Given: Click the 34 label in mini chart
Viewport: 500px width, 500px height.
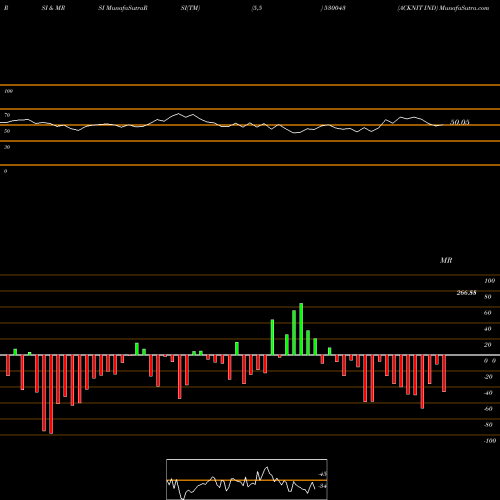Looking at the screenshot, I should click(322, 486).
